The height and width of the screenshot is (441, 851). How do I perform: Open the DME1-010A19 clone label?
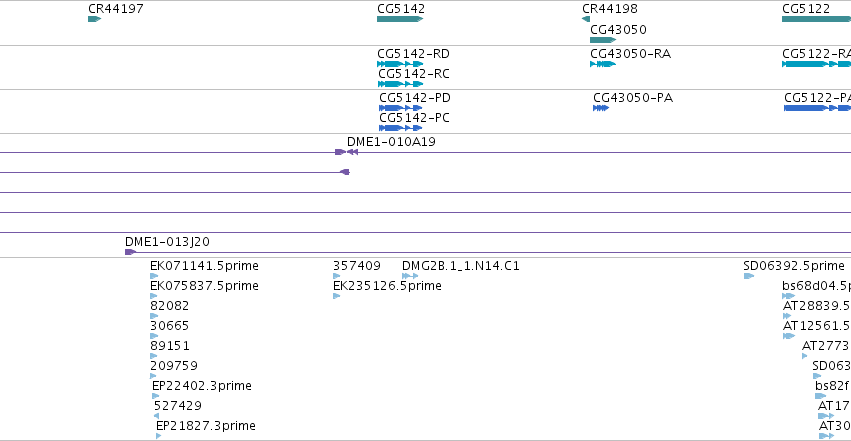[x=391, y=142]
